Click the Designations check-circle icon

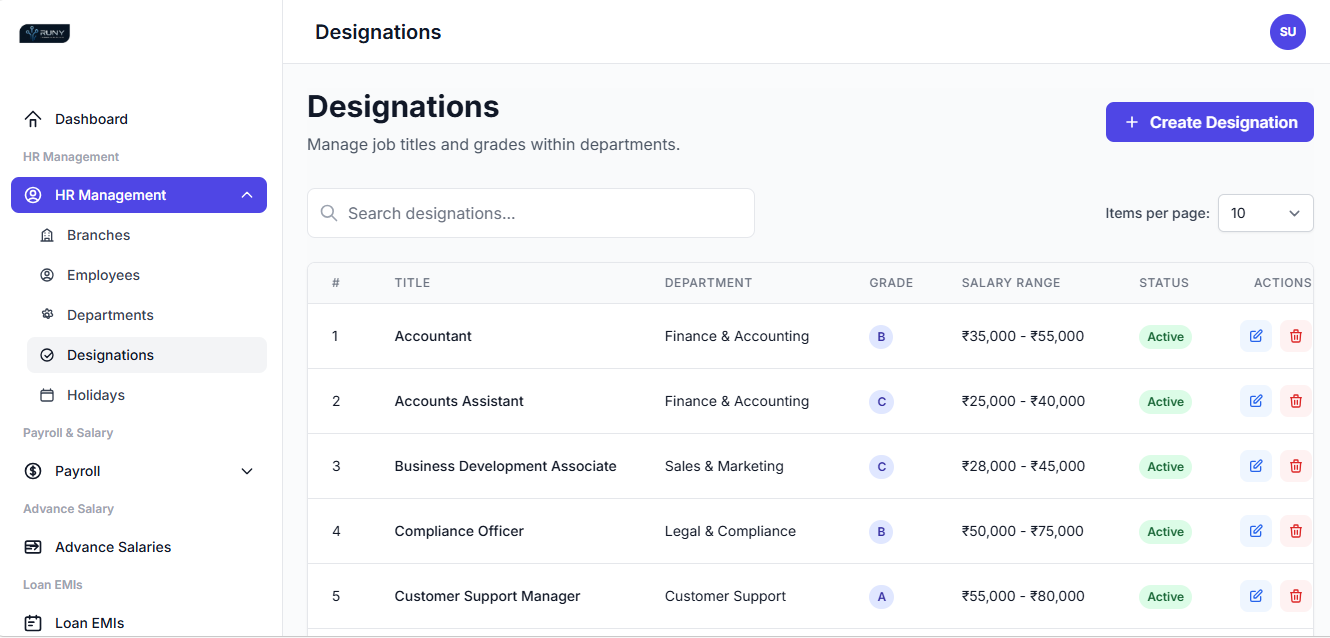click(47, 355)
